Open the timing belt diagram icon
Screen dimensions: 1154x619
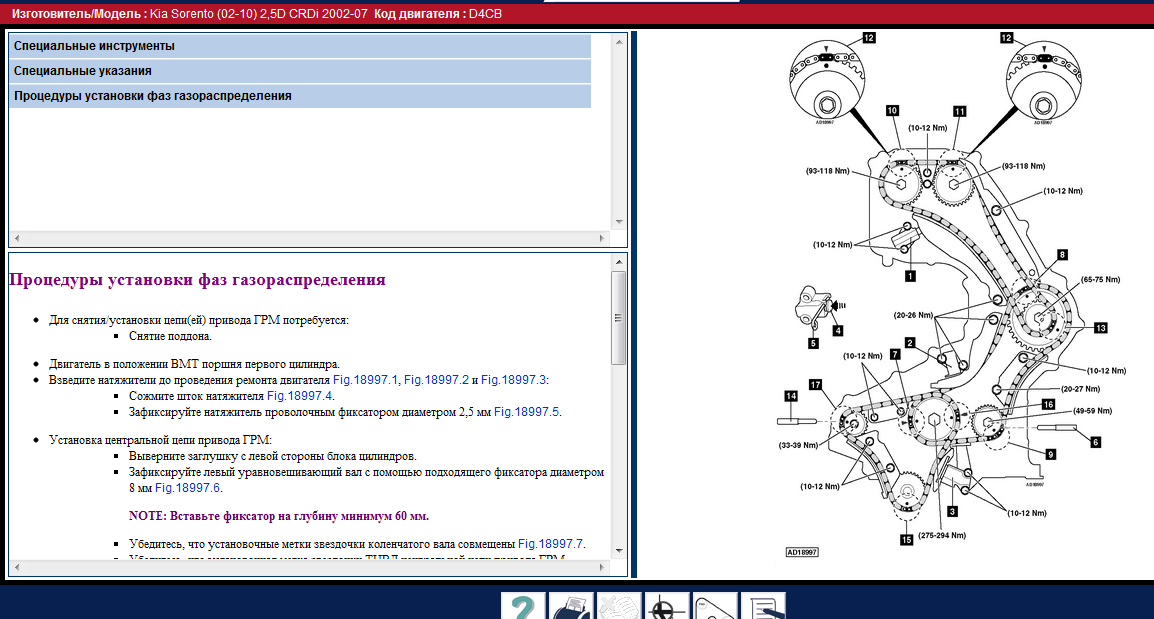(x=715, y=606)
